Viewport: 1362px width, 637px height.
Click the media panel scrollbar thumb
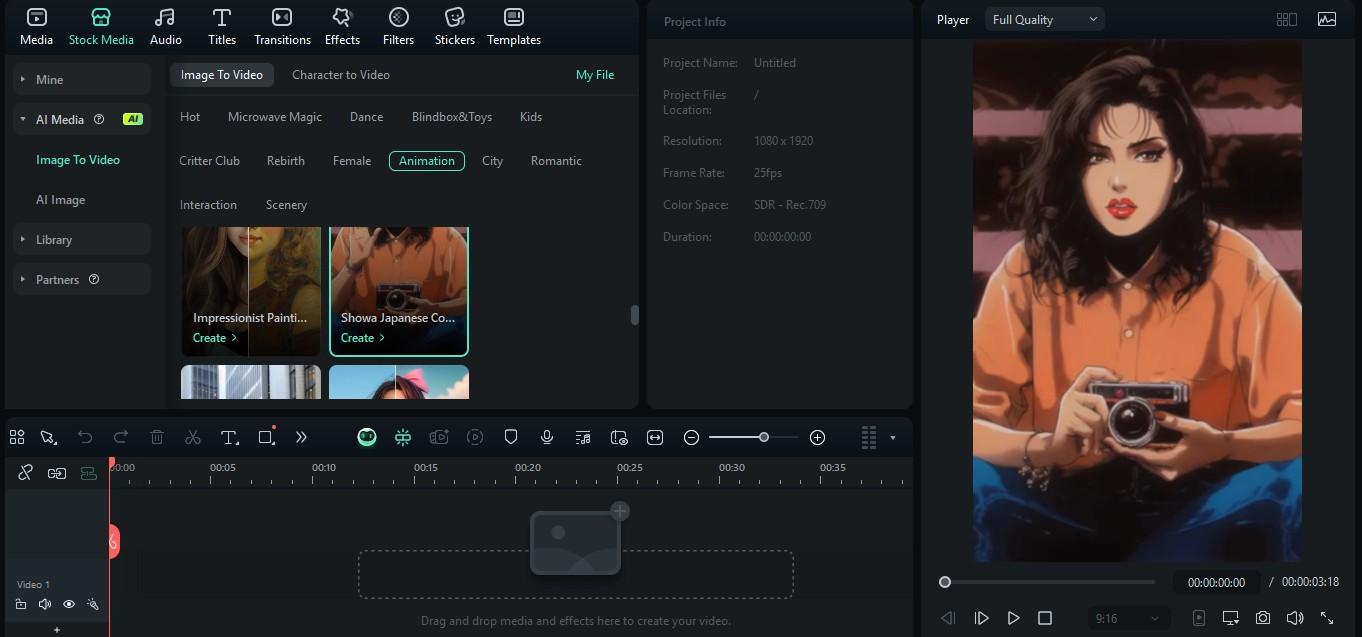[x=634, y=315]
